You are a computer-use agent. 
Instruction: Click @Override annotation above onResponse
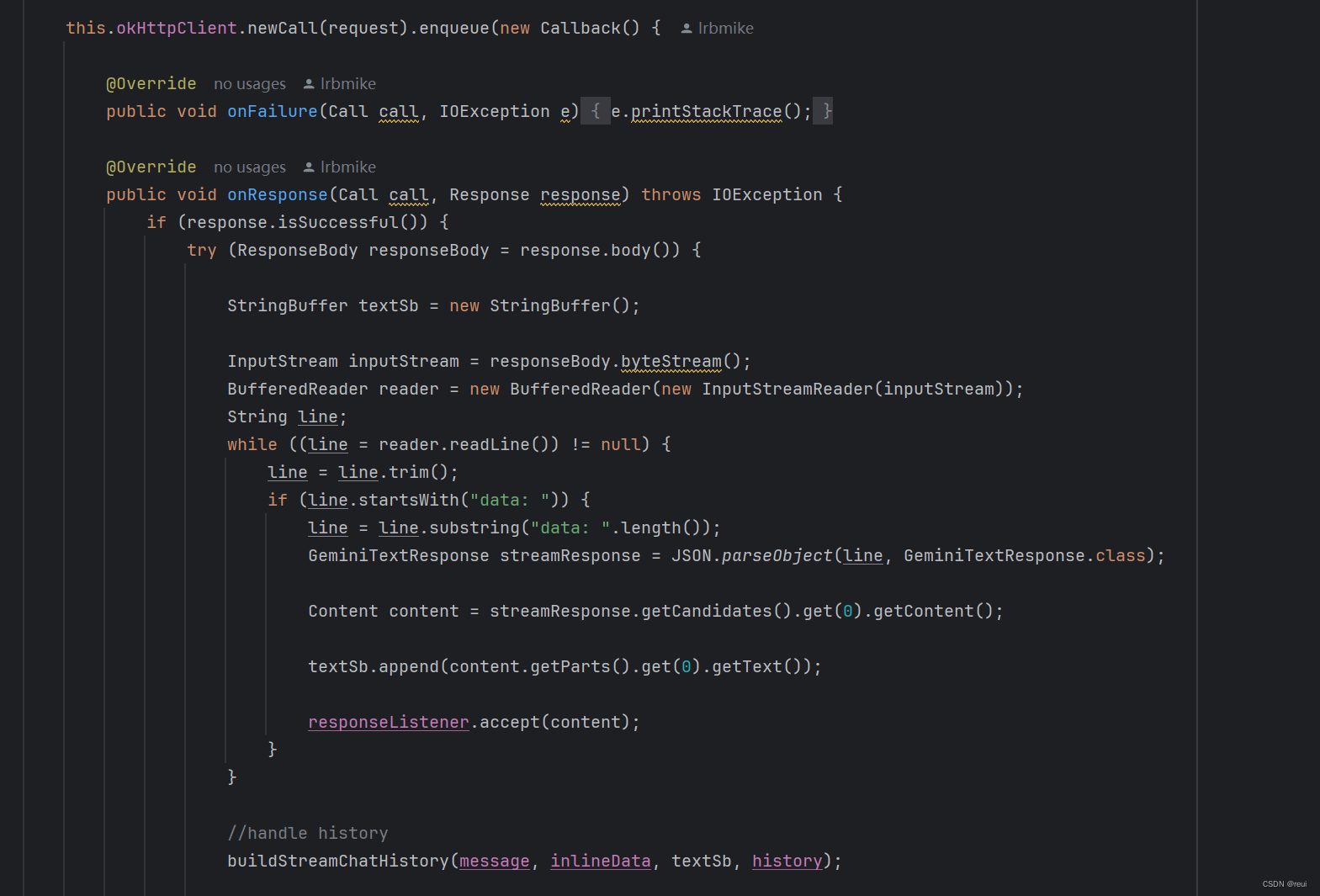(151, 167)
